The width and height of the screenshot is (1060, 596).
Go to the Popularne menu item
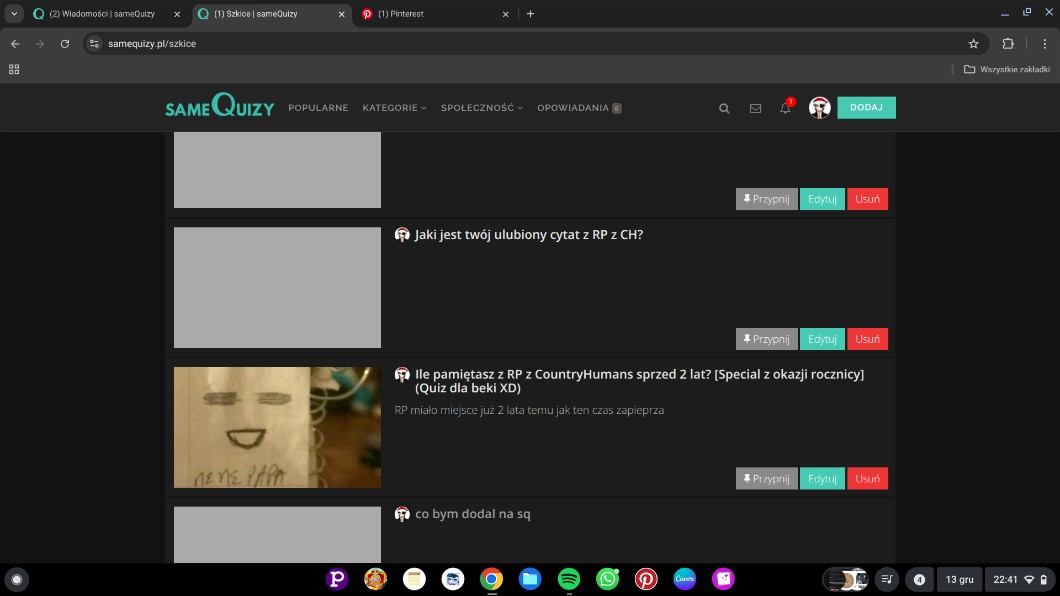coord(318,108)
